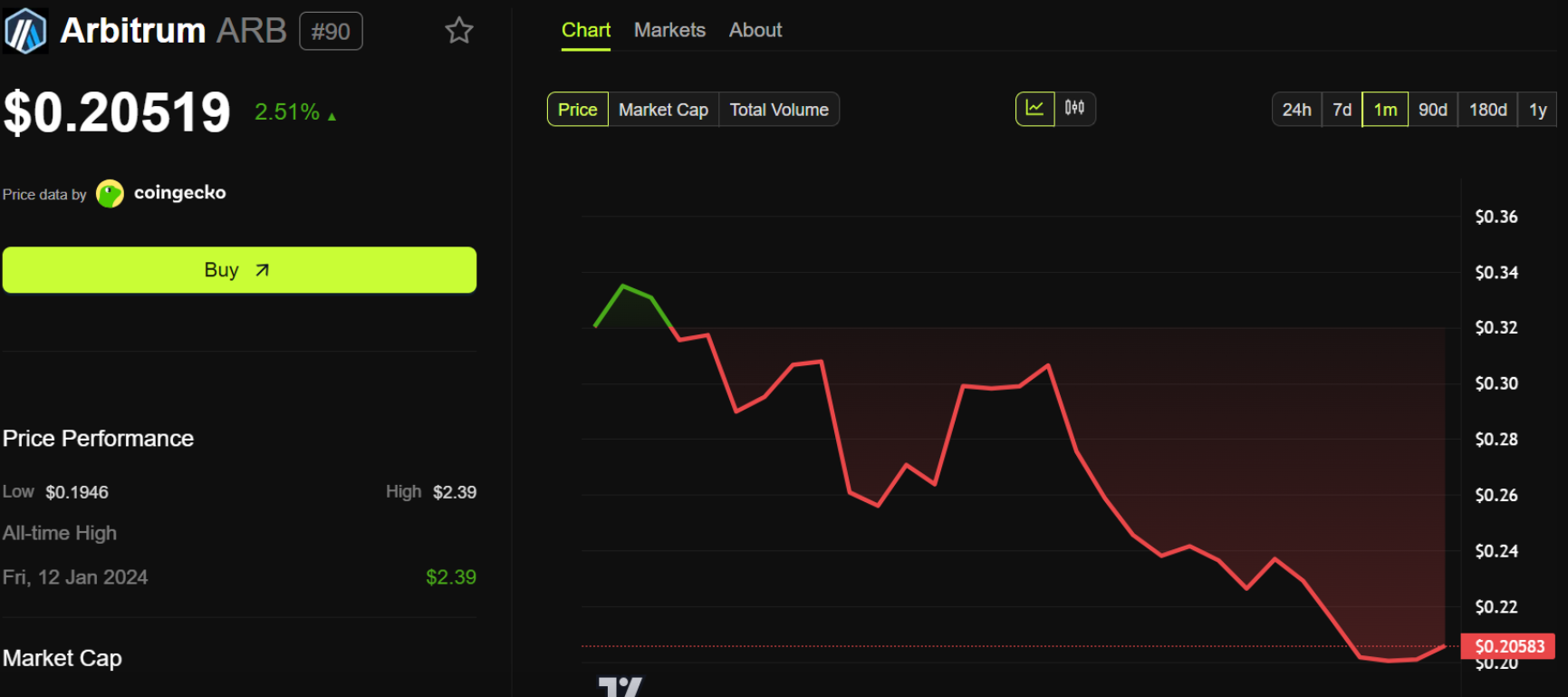Switch chart to Total Volume

point(779,110)
